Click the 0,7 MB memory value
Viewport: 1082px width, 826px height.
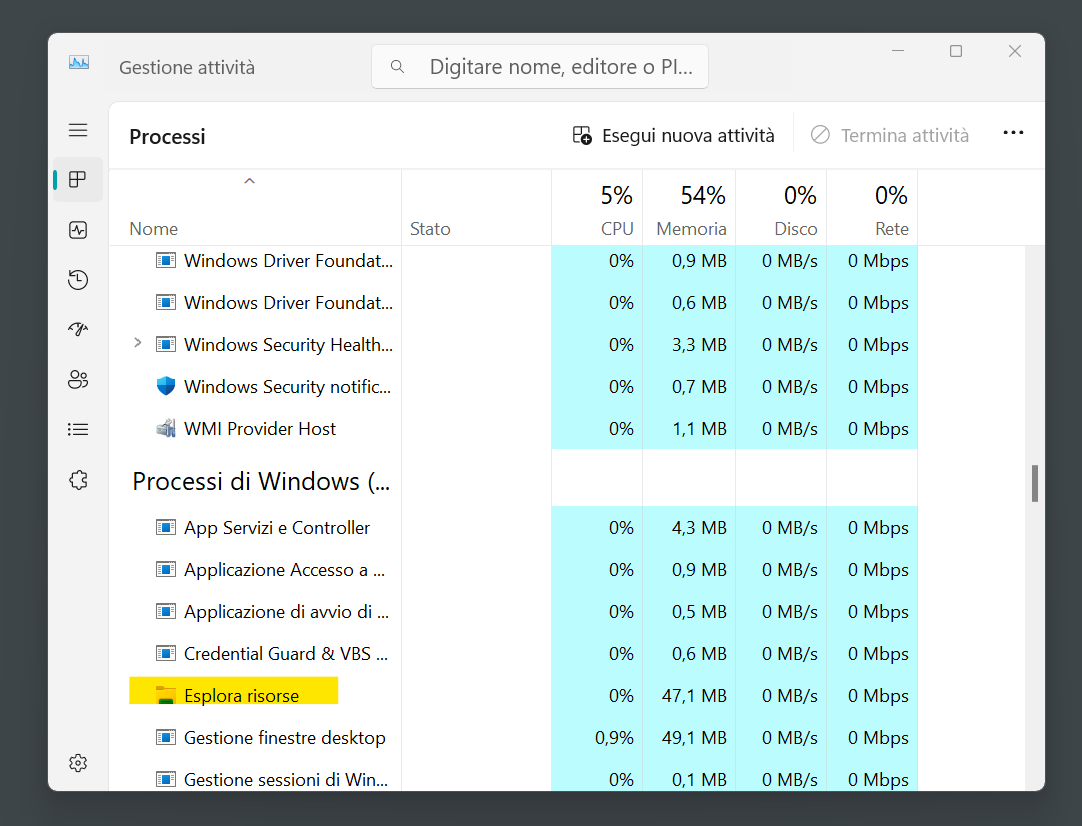coord(699,386)
